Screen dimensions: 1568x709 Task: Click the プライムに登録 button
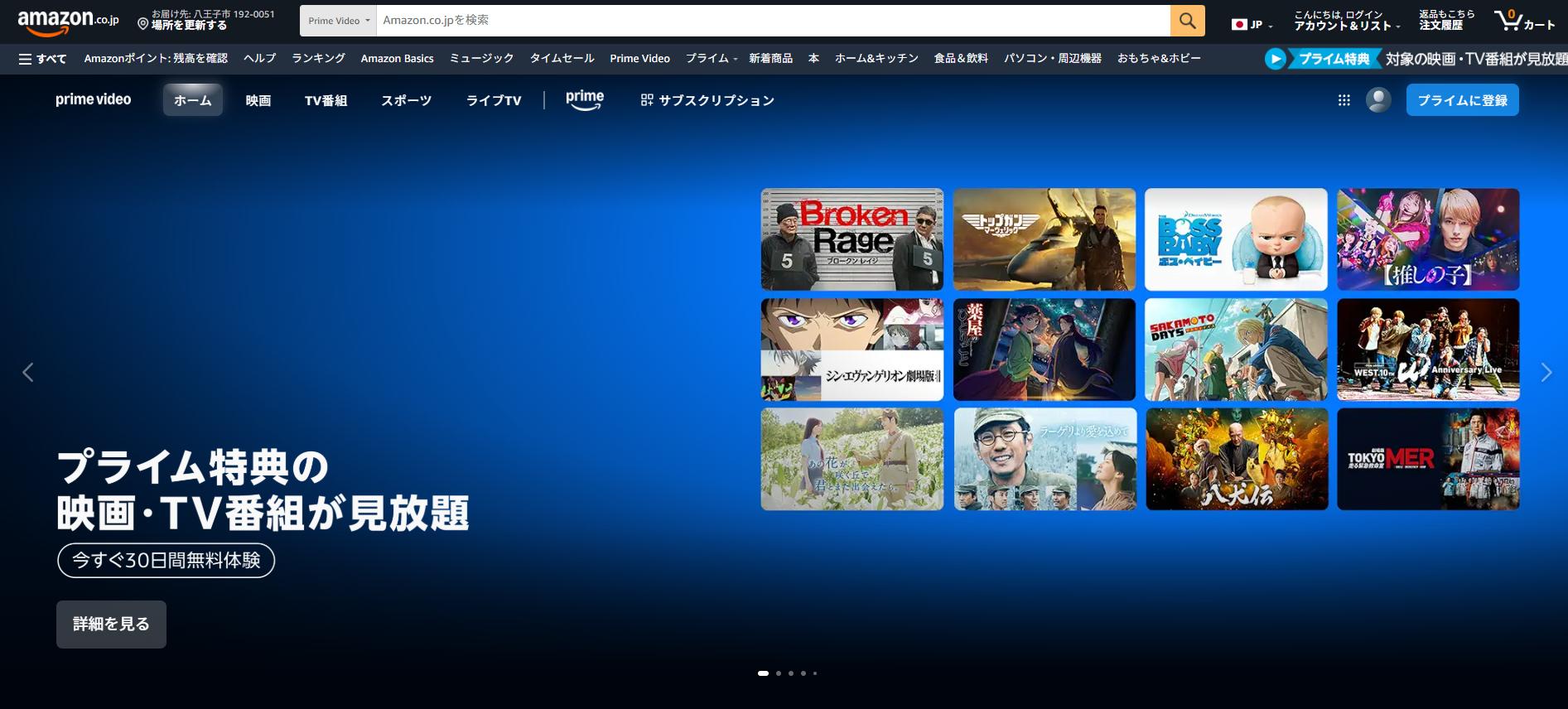1463,100
